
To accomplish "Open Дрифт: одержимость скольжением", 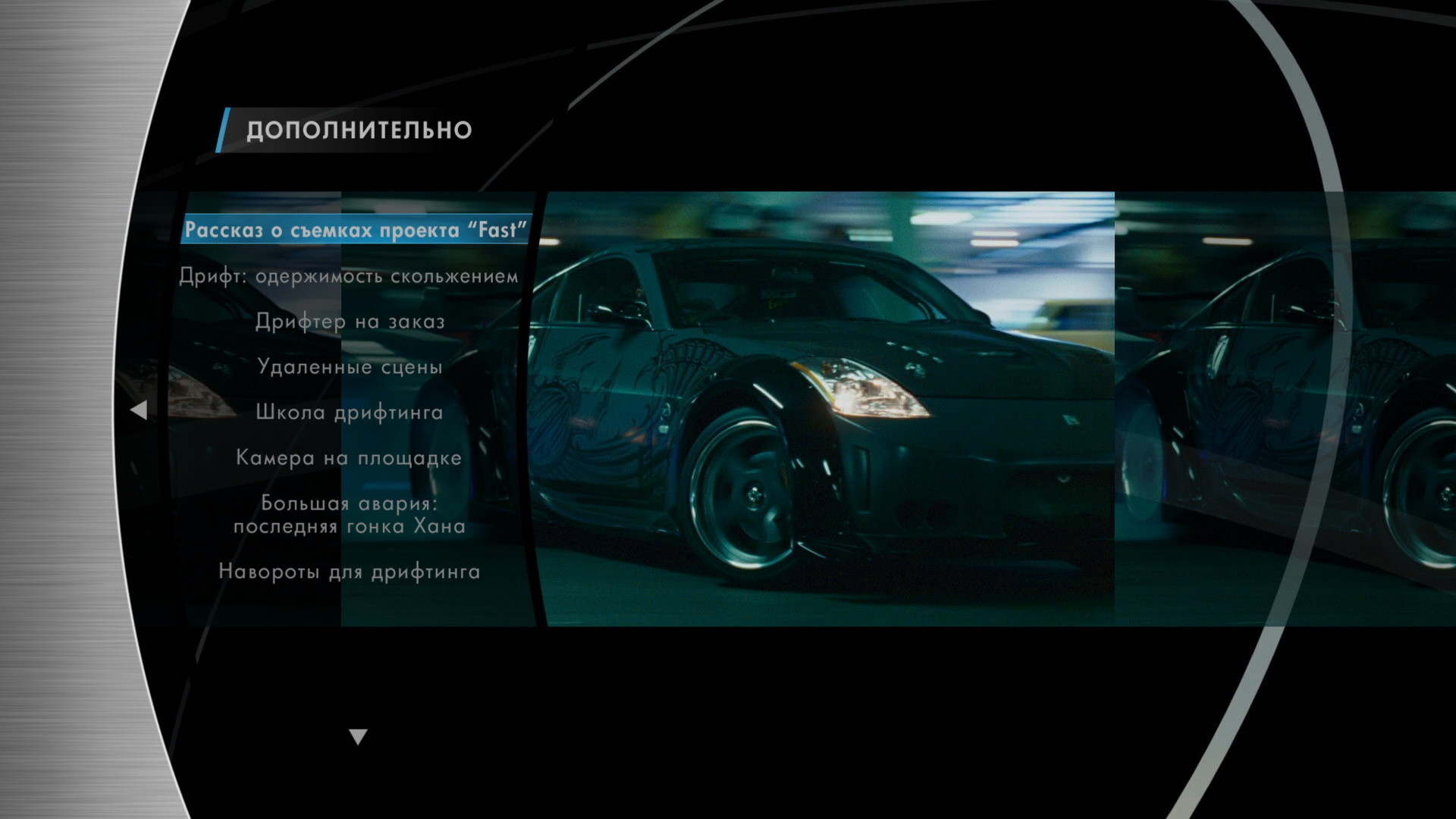I will point(349,276).
